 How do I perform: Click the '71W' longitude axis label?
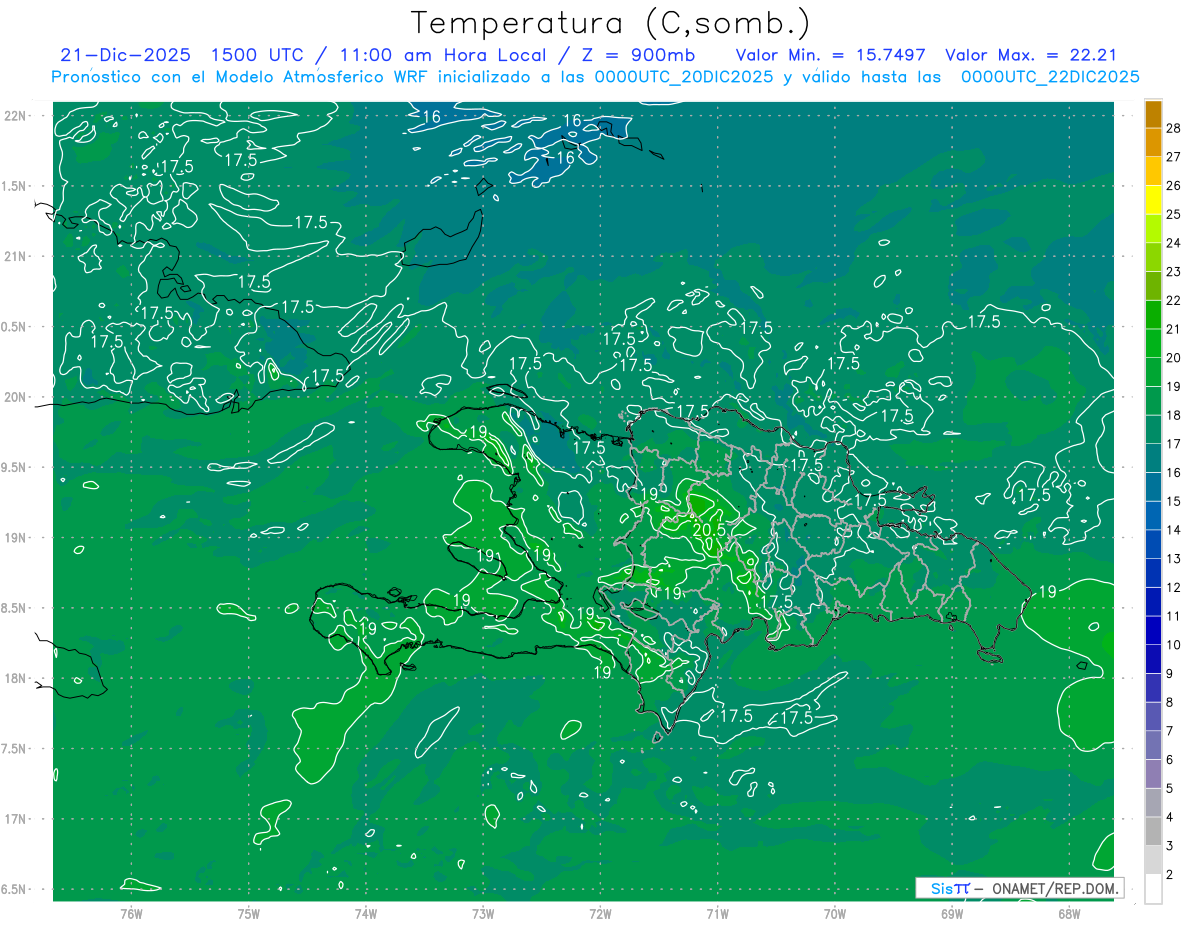point(717,913)
